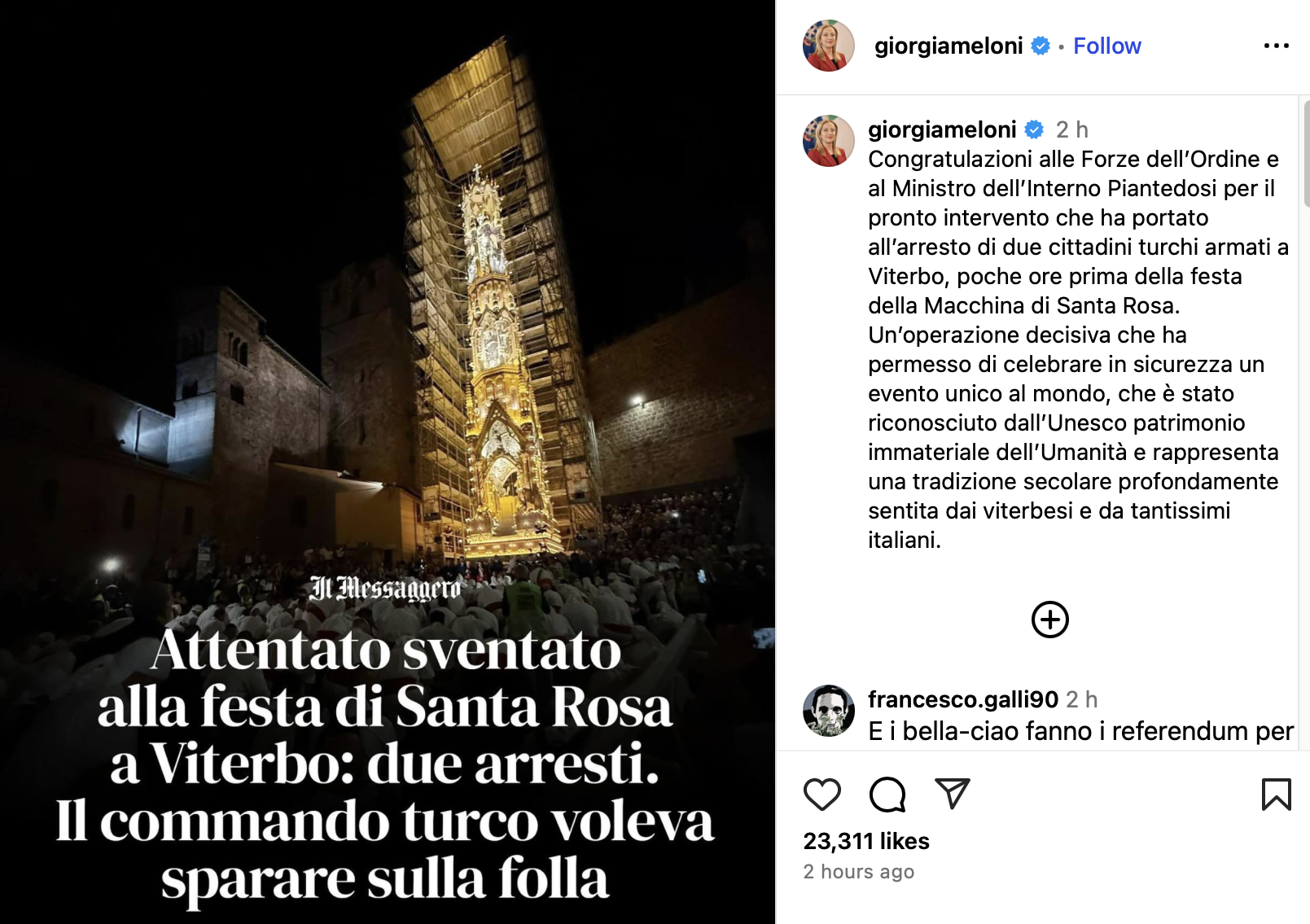Open the three-dot more options menu

point(1276,46)
